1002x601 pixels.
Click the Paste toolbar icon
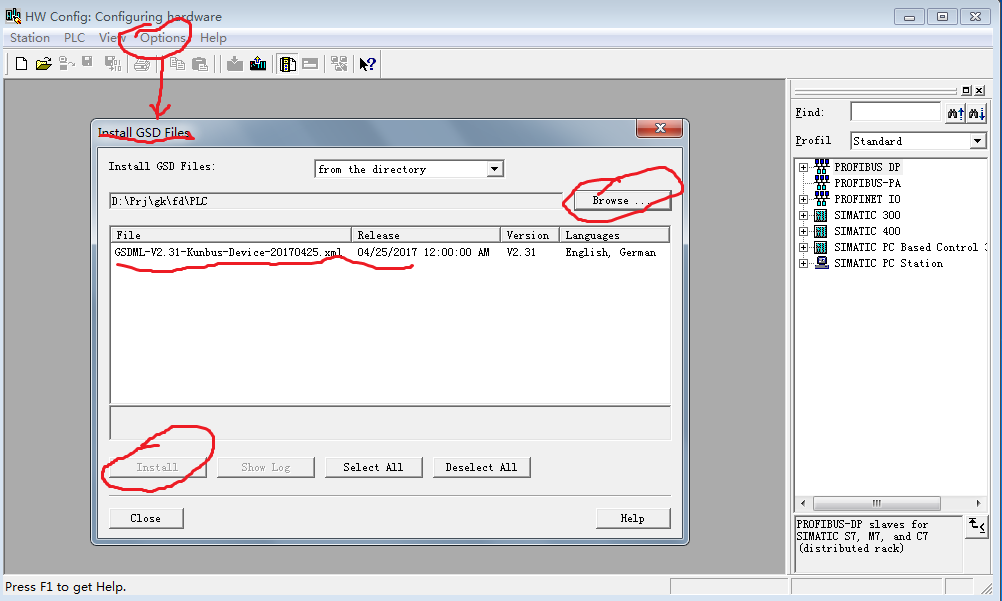tap(199, 63)
